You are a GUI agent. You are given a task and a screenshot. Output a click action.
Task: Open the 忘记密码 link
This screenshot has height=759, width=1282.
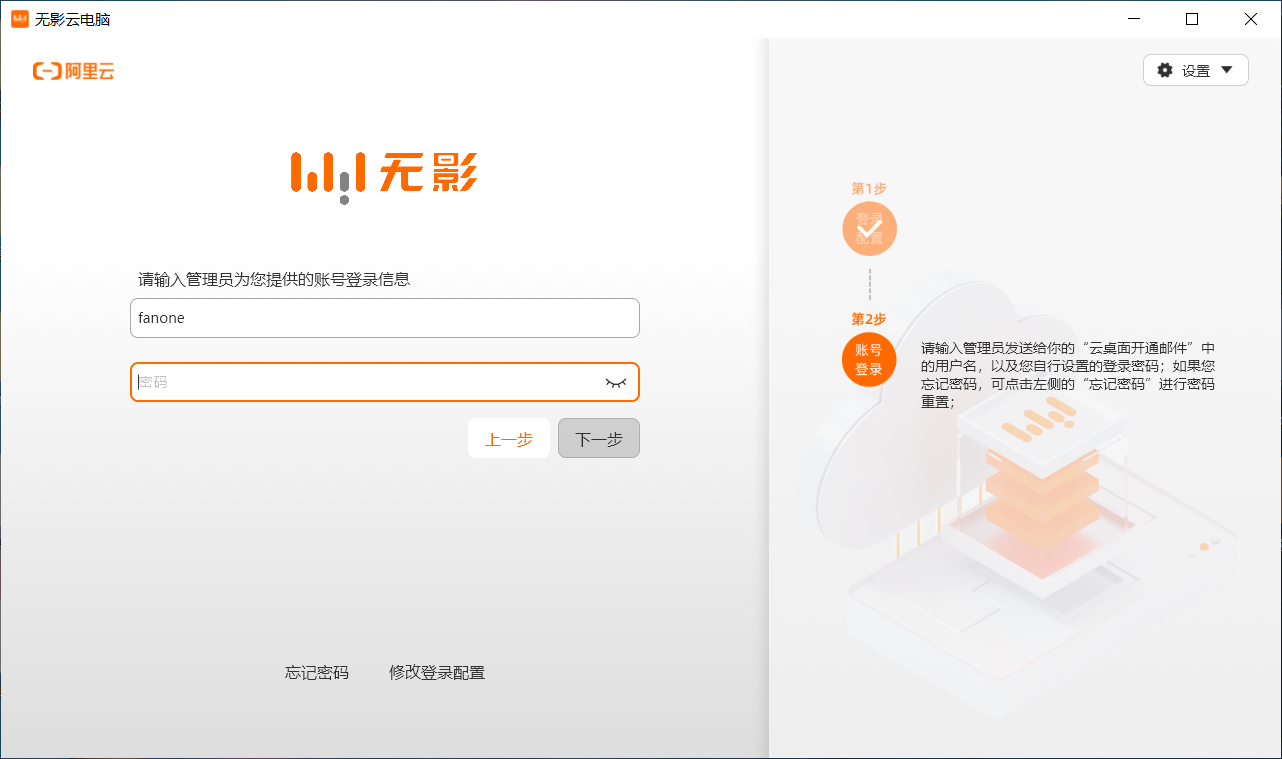[x=317, y=673]
